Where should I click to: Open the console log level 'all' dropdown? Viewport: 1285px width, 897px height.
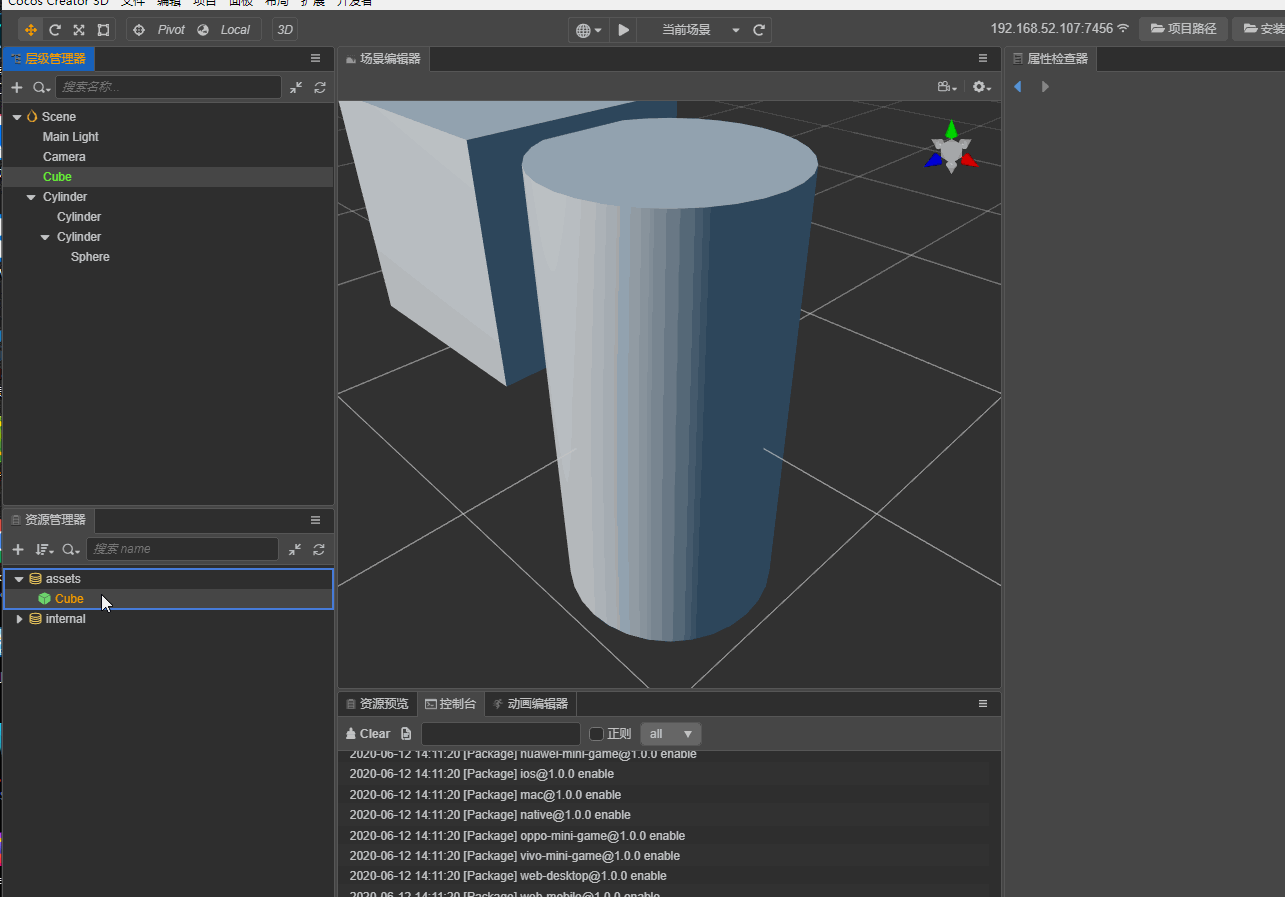coord(671,734)
